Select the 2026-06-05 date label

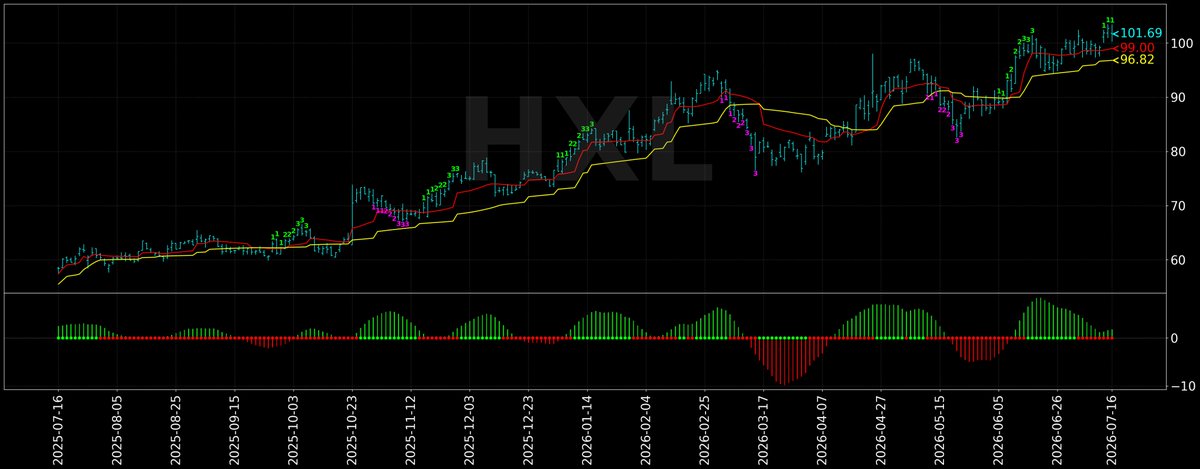tap(999, 428)
